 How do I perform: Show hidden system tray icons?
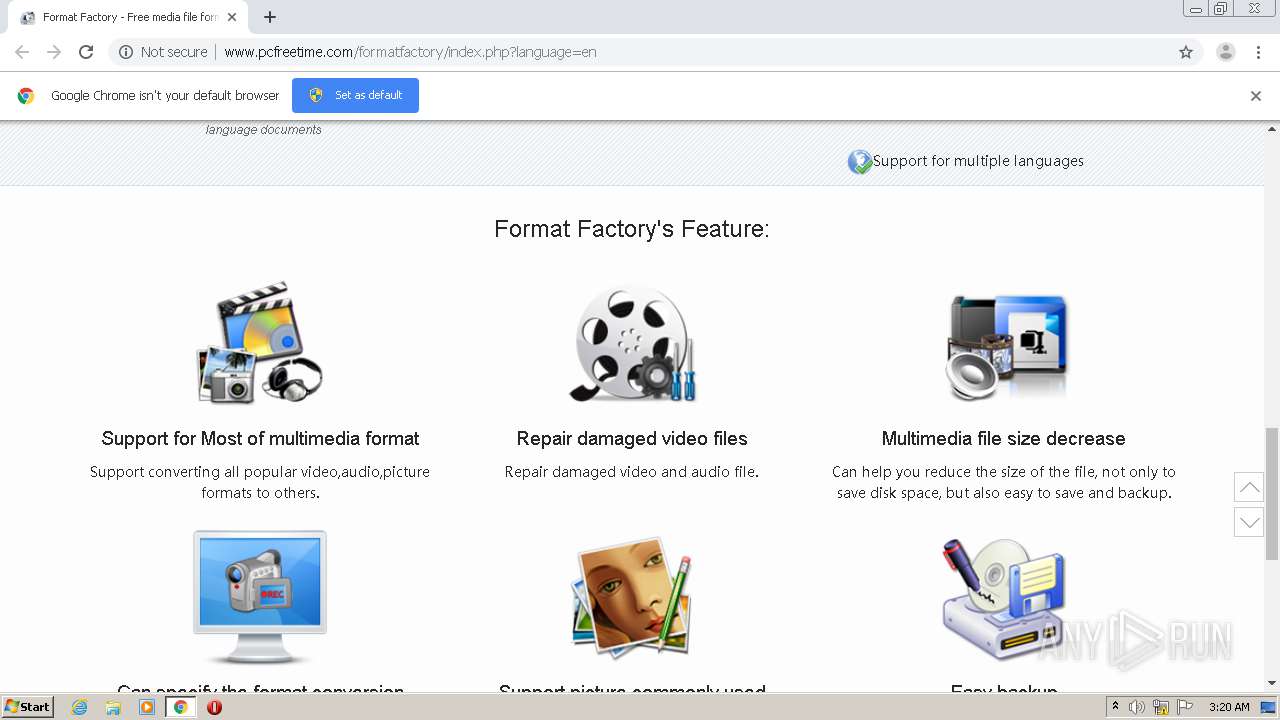pyautogui.click(x=1115, y=707)
